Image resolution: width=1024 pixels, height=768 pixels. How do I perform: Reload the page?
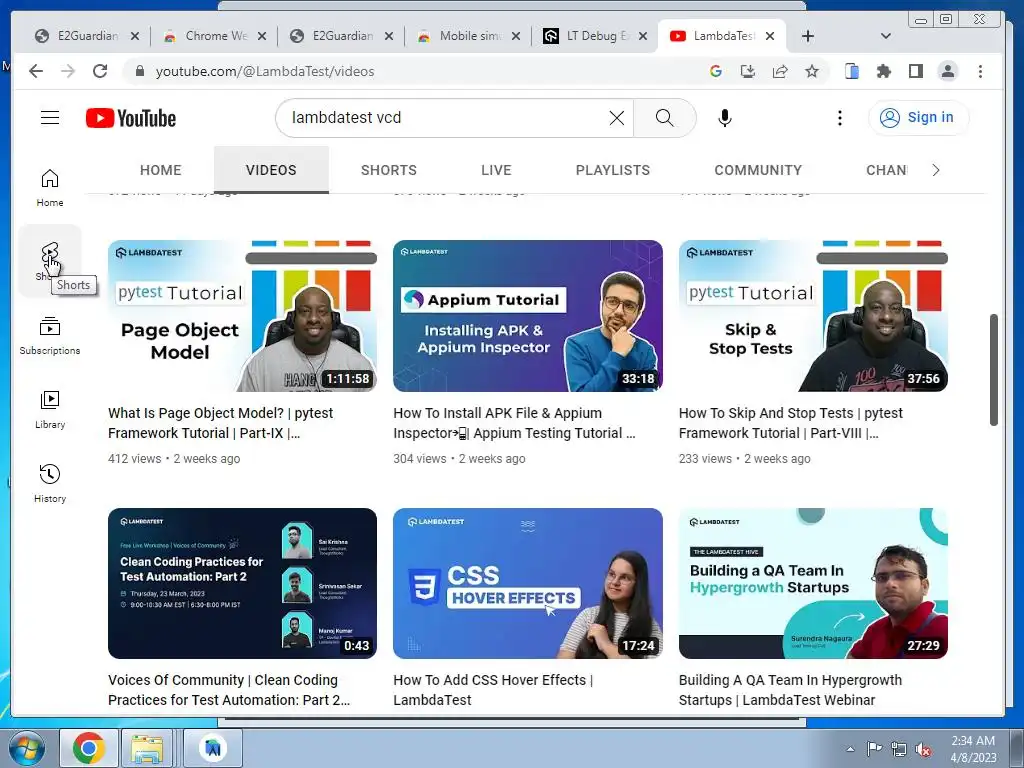100,71
